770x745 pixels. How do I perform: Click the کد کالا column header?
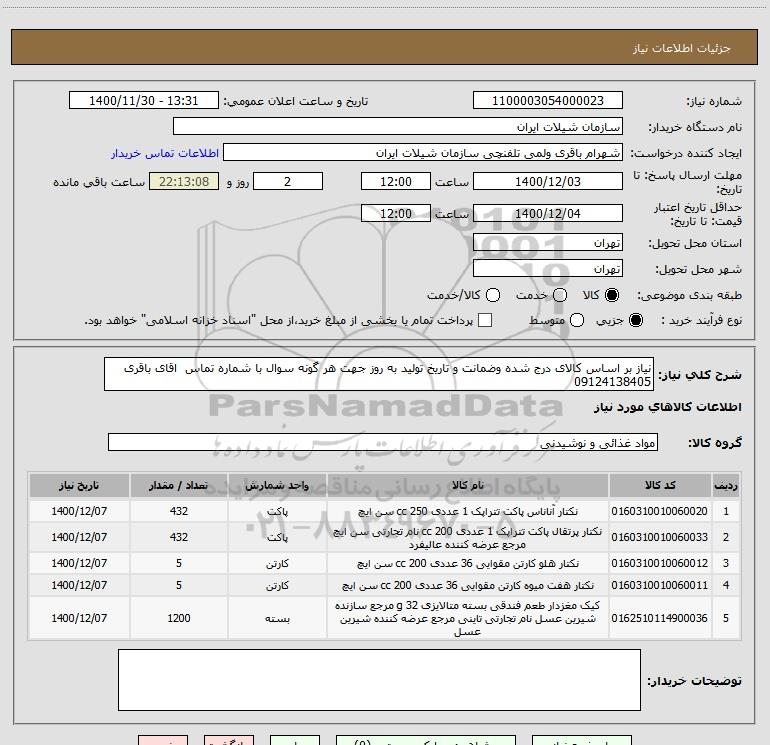tap(660, 486)
